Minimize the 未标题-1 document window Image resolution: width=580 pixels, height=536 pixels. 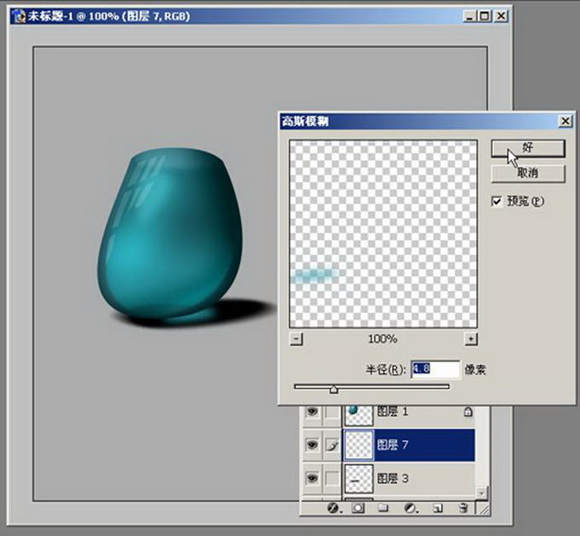[469, 16]
